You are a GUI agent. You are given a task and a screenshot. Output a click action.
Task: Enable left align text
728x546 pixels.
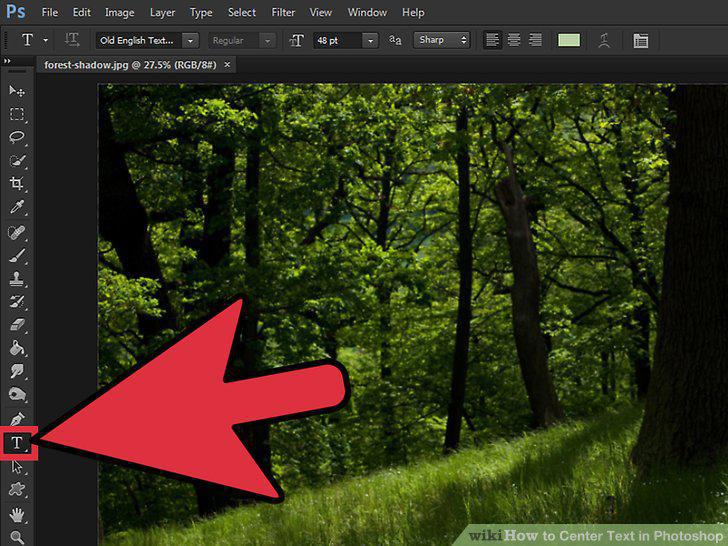492,40
